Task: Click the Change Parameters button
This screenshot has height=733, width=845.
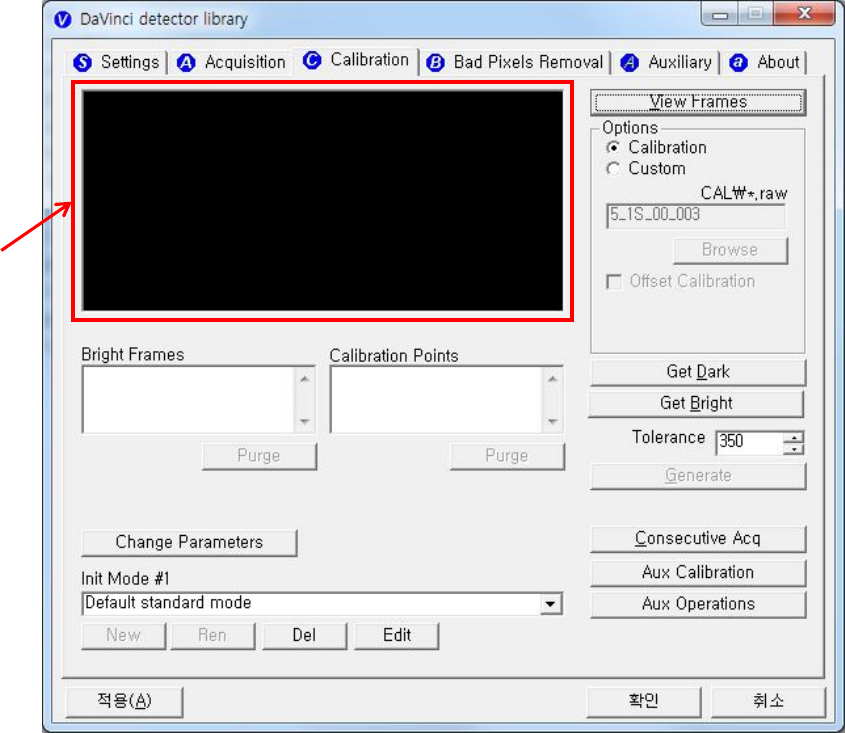Action: (x=189, y=543)
